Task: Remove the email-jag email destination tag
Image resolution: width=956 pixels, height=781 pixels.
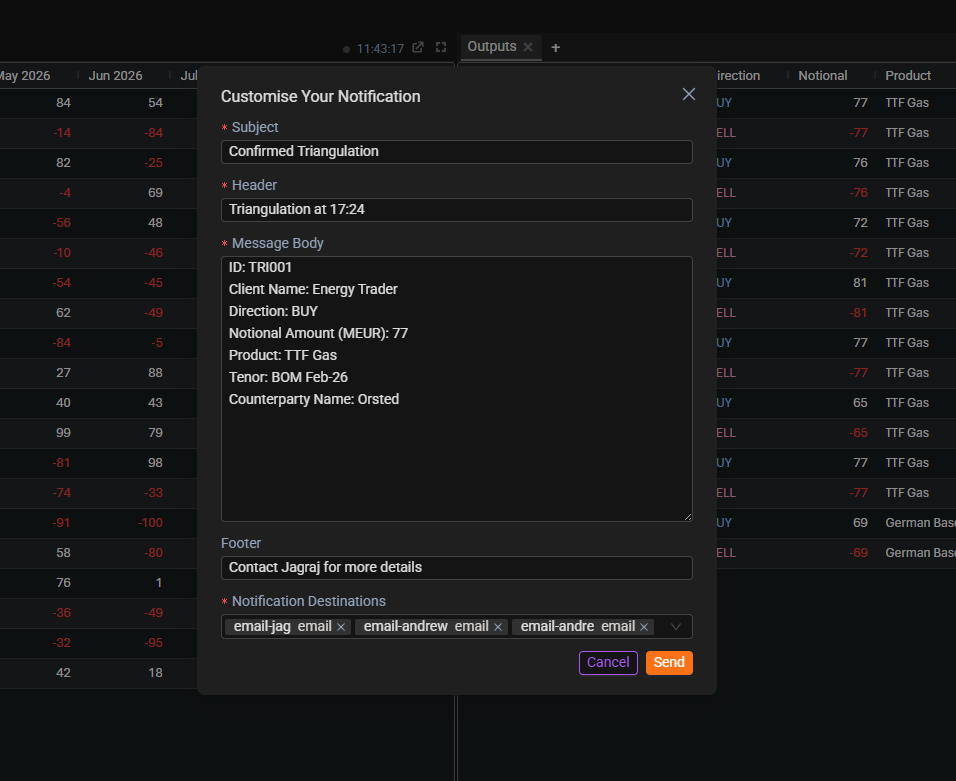Action: click(x=341, y=627)
